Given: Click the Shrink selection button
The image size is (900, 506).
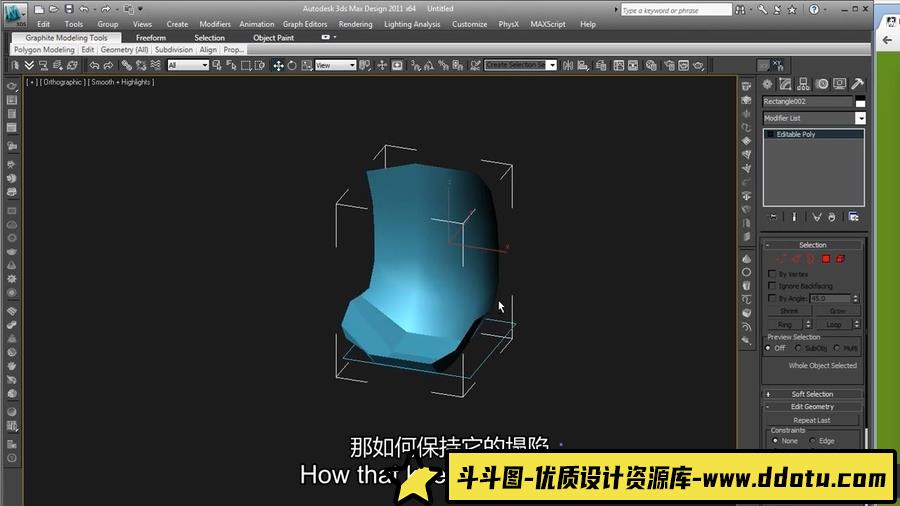Looking at the screenshot, I should [789, 311].
